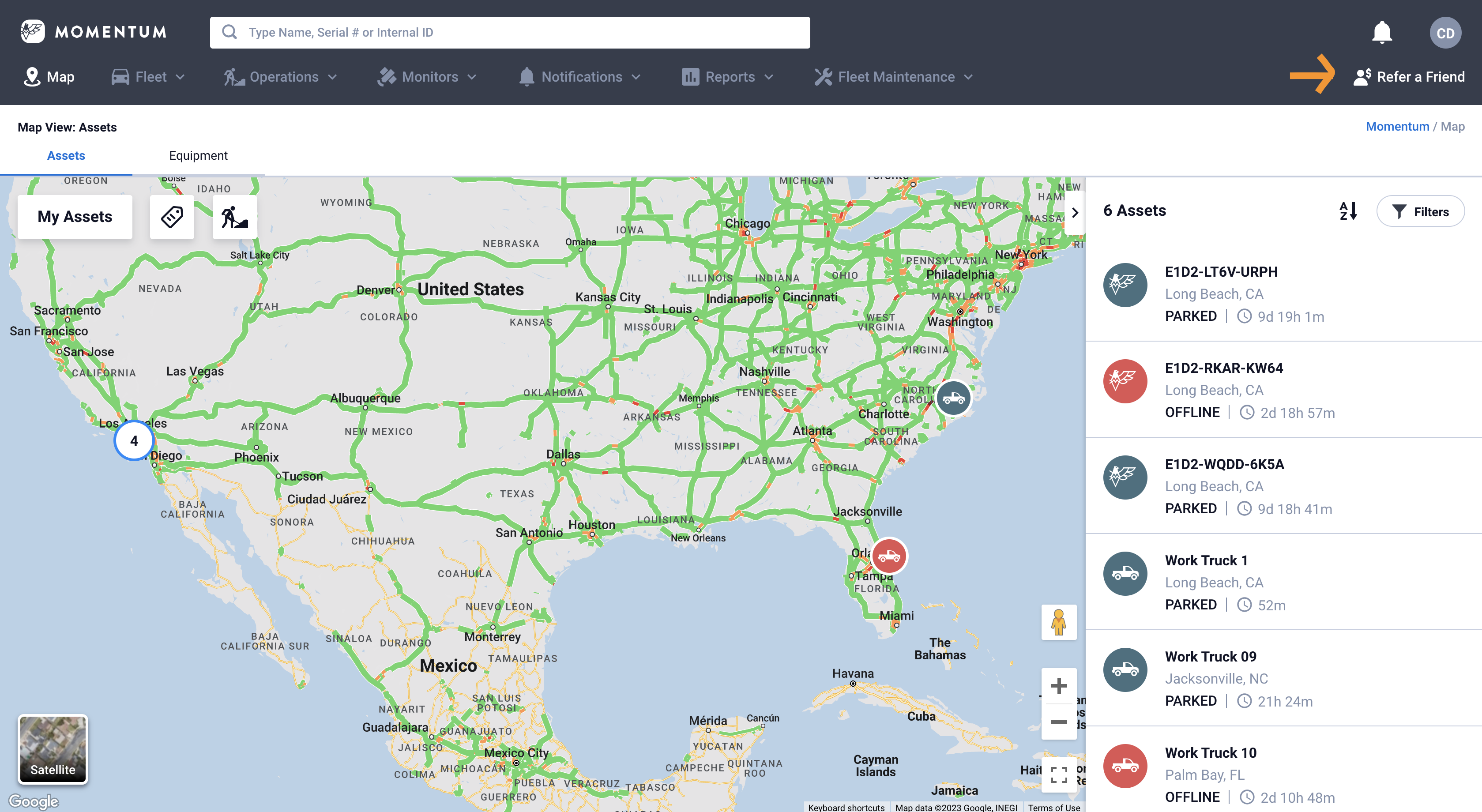Toggle Satellite map view thumbnail
Viewport: 1482px width, 812px height.
pos(53,749)
